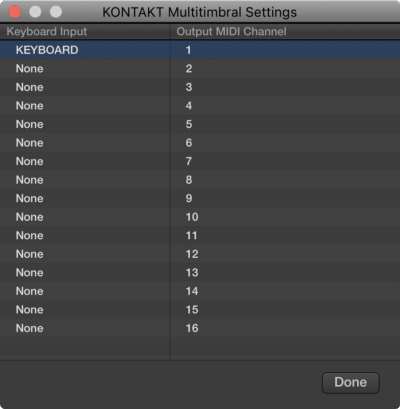Screen dimensions: 400x409
Task: Pick the None input for channel 16
Action: coord(29,328)
